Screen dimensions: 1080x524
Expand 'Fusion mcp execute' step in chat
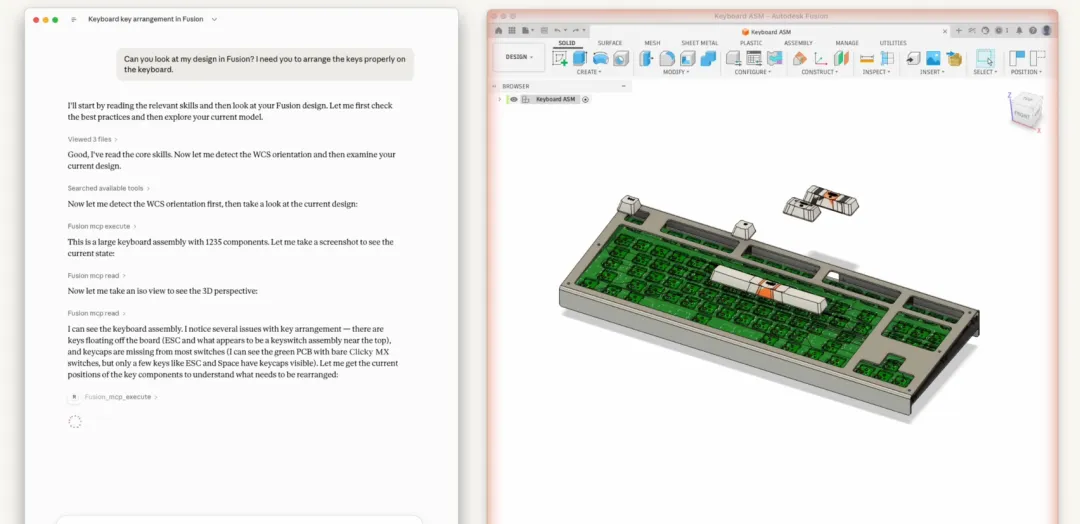point(102,226)
